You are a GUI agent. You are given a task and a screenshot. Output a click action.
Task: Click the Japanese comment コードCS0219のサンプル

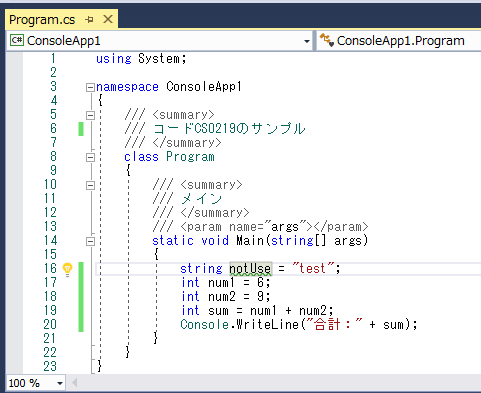[229, 128]
